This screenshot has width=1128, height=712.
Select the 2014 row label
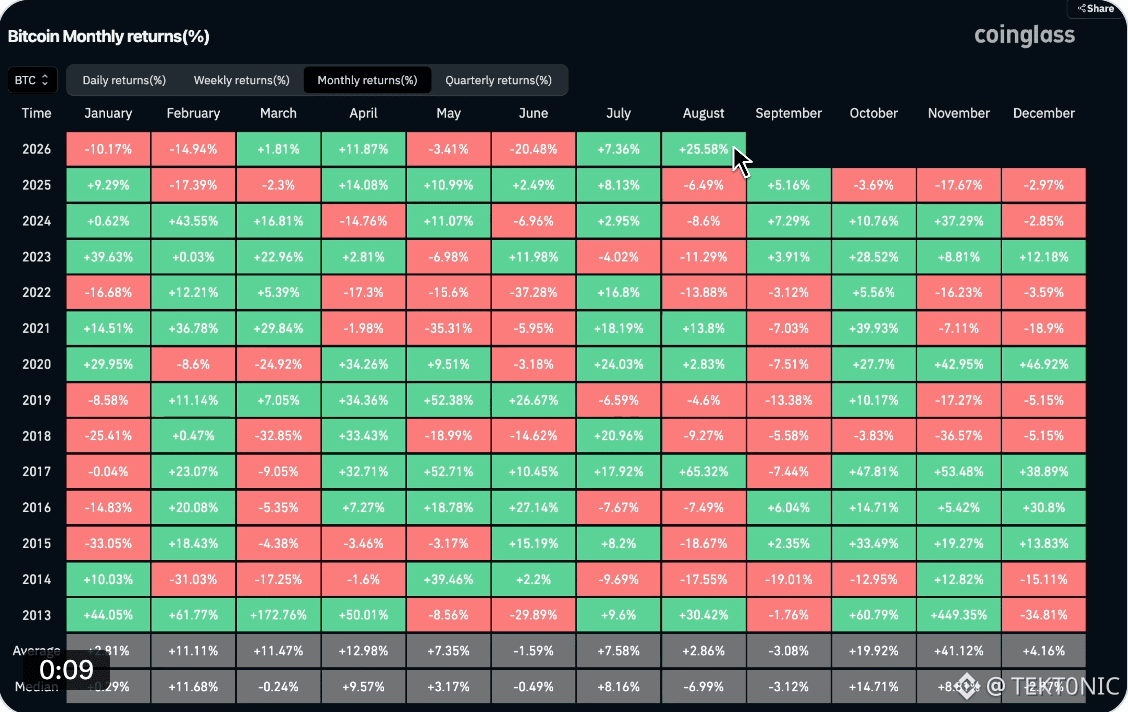coord(36,579)
